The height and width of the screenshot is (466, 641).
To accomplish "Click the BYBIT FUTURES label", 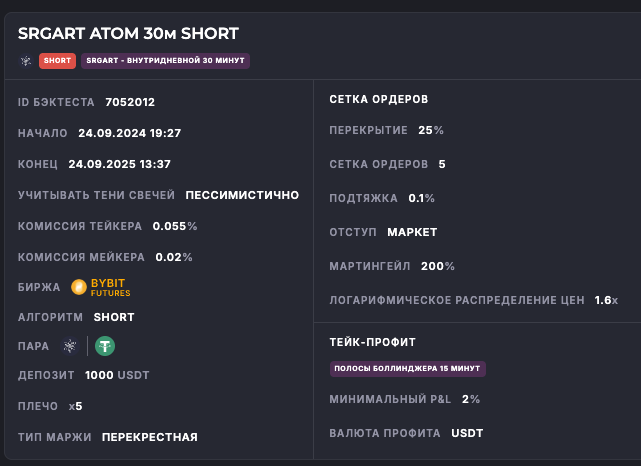I will [x=110, y=288].
